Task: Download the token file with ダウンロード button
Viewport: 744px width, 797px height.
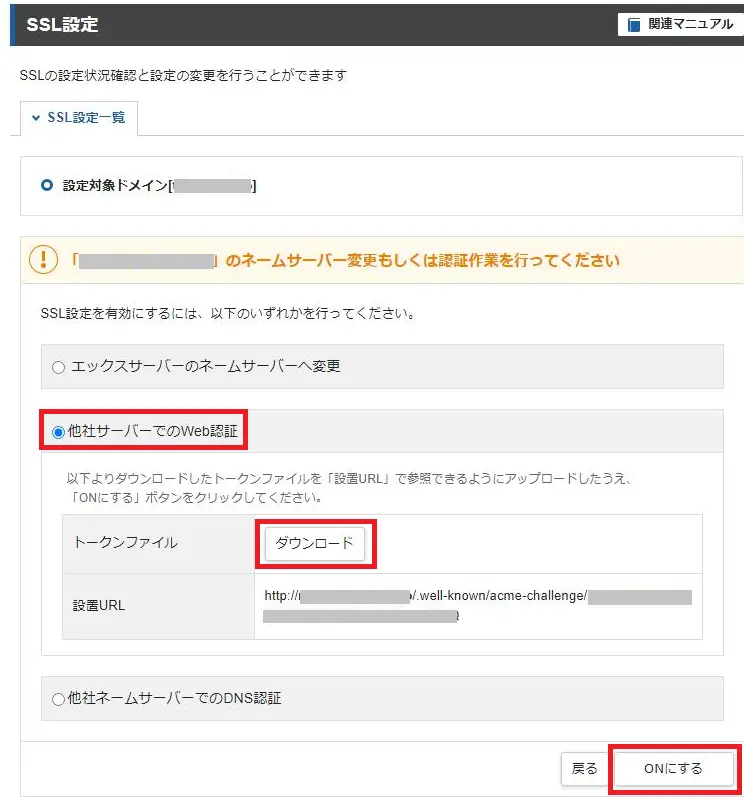Action: click(314, 543)
